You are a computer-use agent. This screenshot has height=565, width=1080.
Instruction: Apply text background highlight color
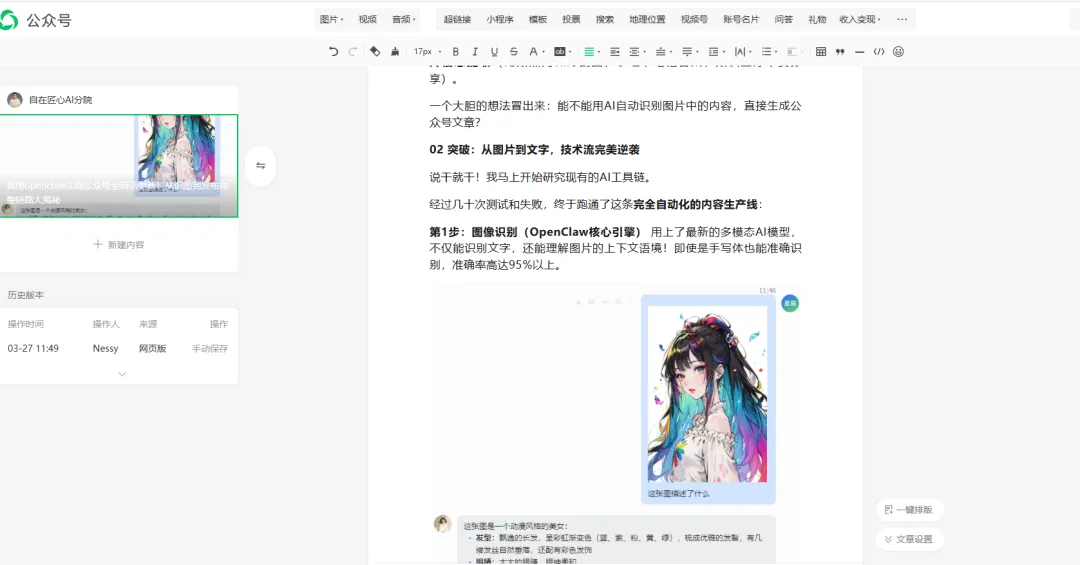(x=560, y=52)
